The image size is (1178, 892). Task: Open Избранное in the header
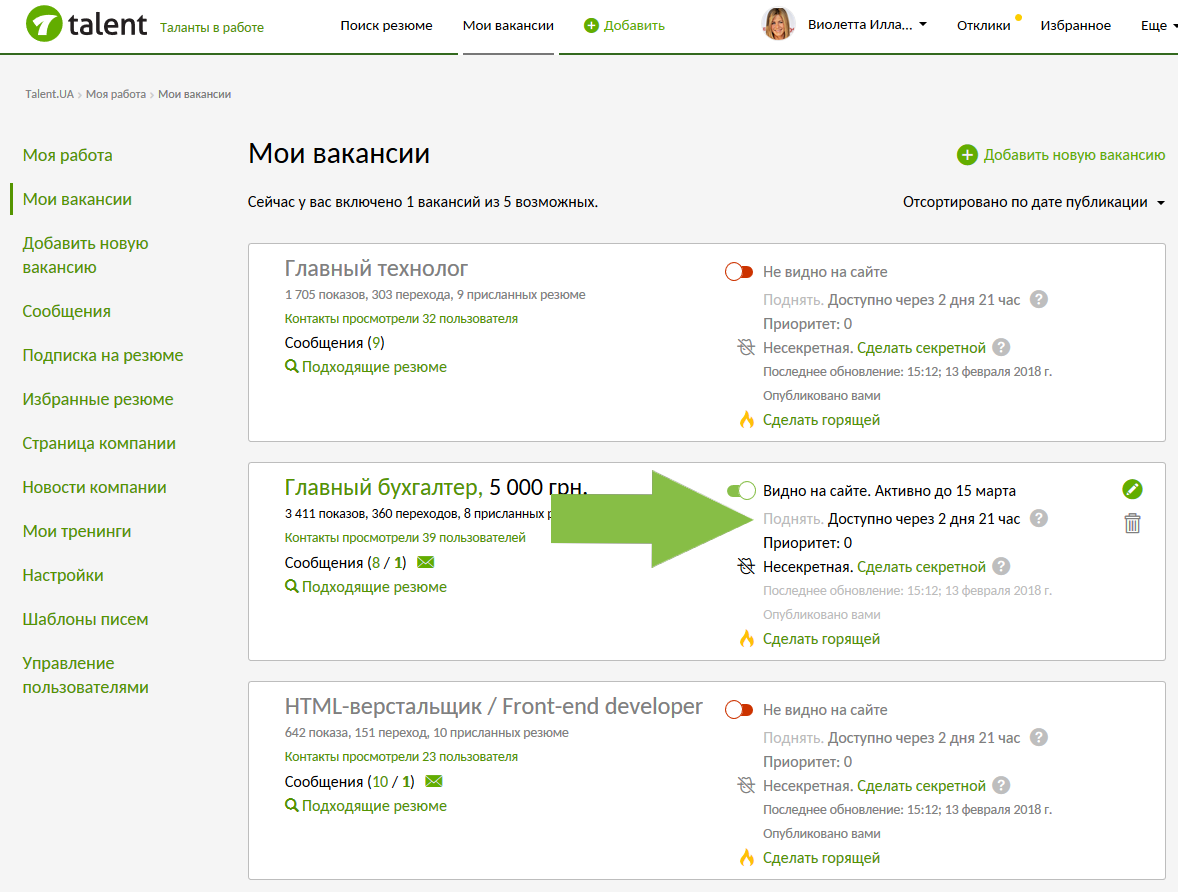(1075, 26)
